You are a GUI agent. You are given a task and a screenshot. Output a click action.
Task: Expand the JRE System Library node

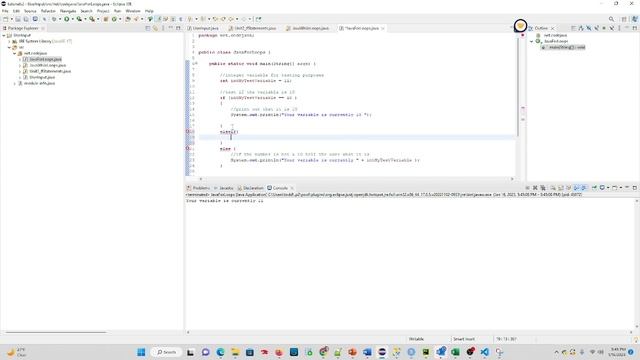tap(9, 41)
